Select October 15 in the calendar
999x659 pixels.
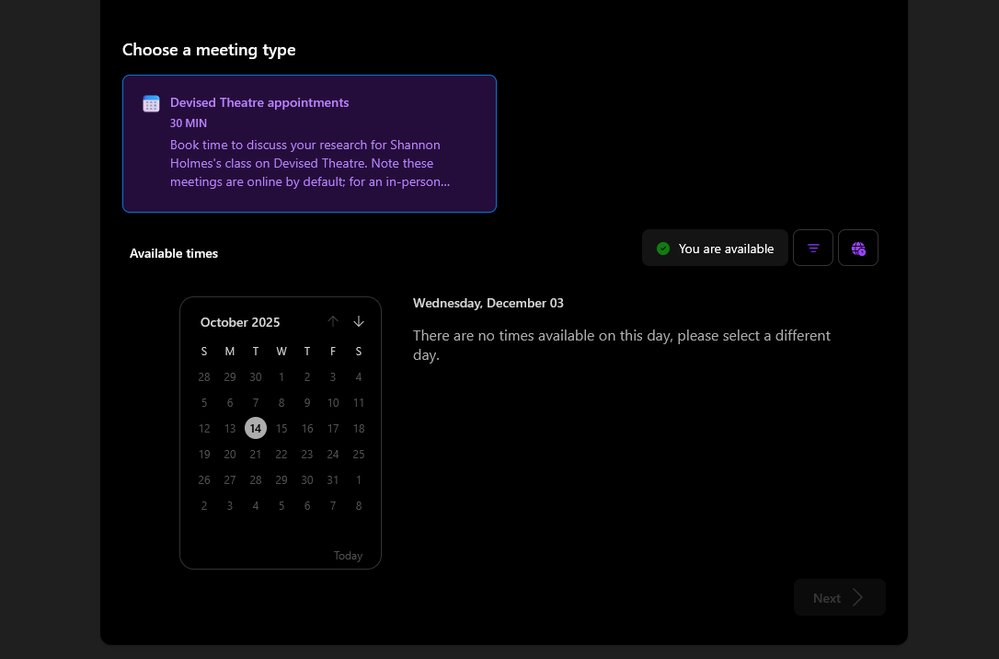point(282,428)
